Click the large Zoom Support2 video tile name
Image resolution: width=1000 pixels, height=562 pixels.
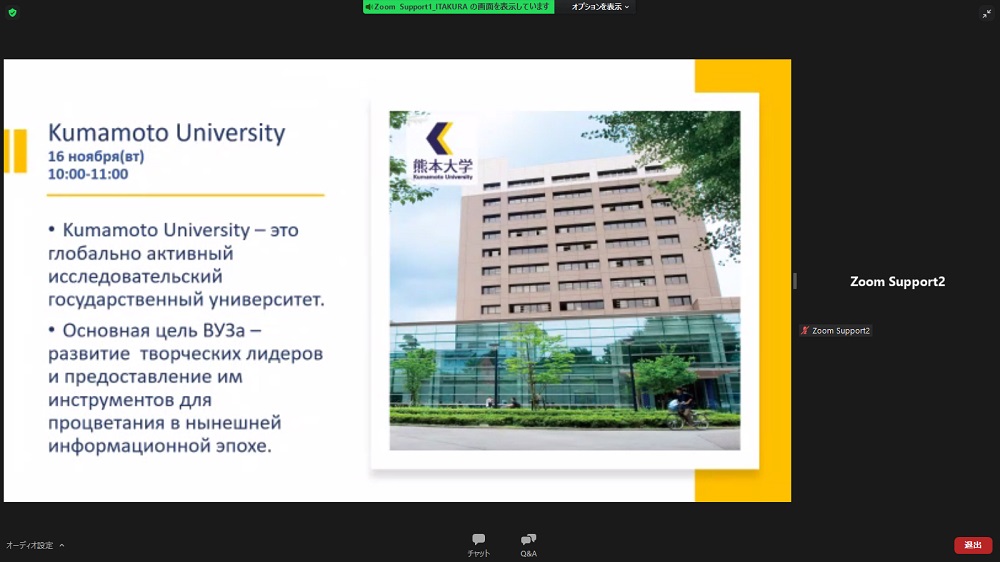(897, 281)
